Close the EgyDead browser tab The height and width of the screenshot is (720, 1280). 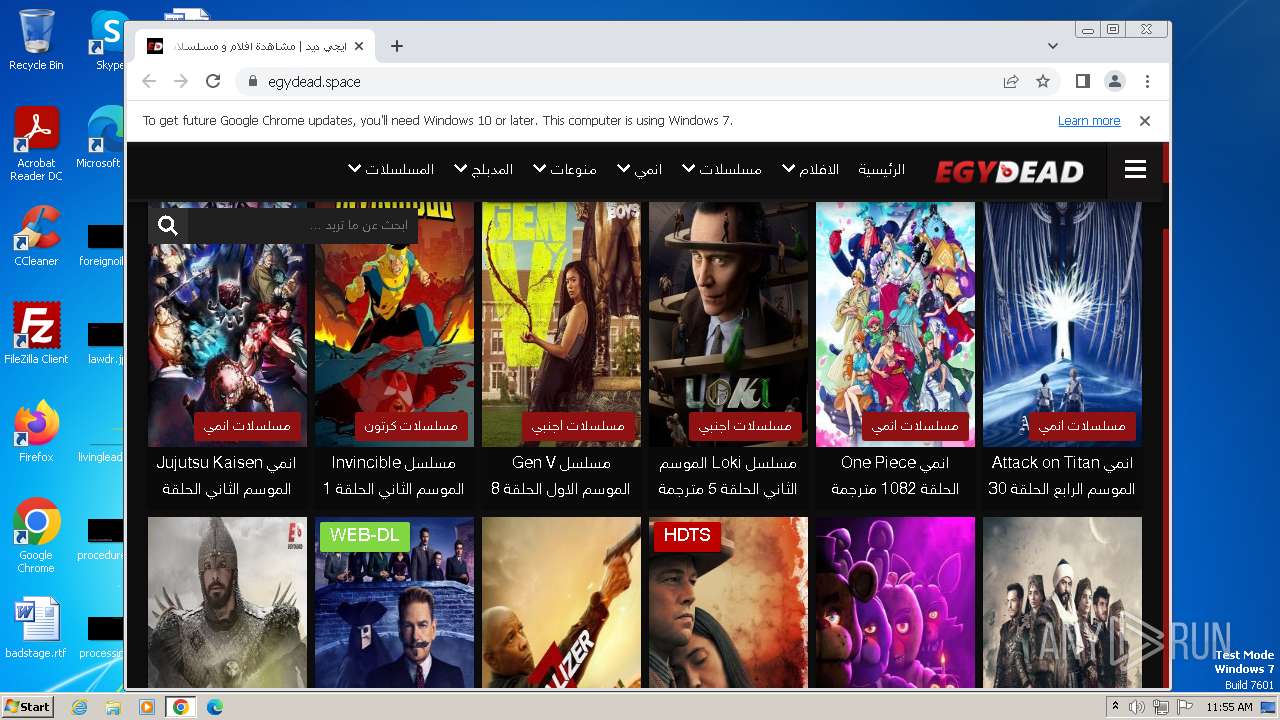coord(359,46)
